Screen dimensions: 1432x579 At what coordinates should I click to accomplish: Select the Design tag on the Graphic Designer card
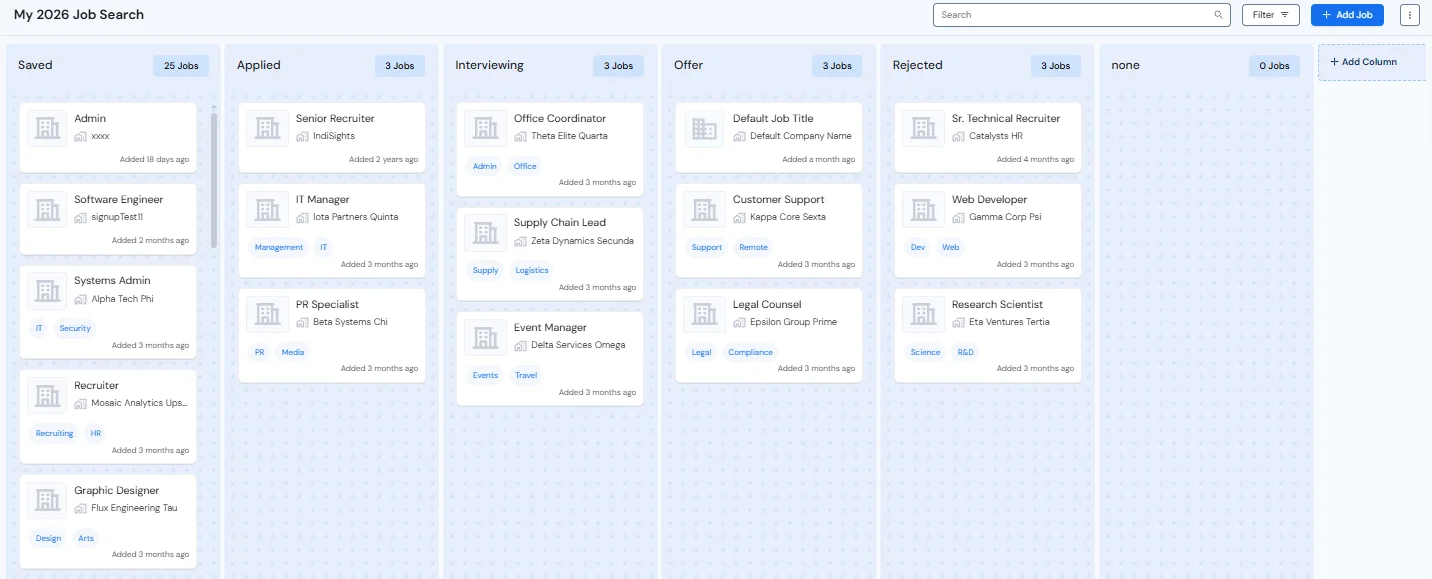tap(48, 538)
